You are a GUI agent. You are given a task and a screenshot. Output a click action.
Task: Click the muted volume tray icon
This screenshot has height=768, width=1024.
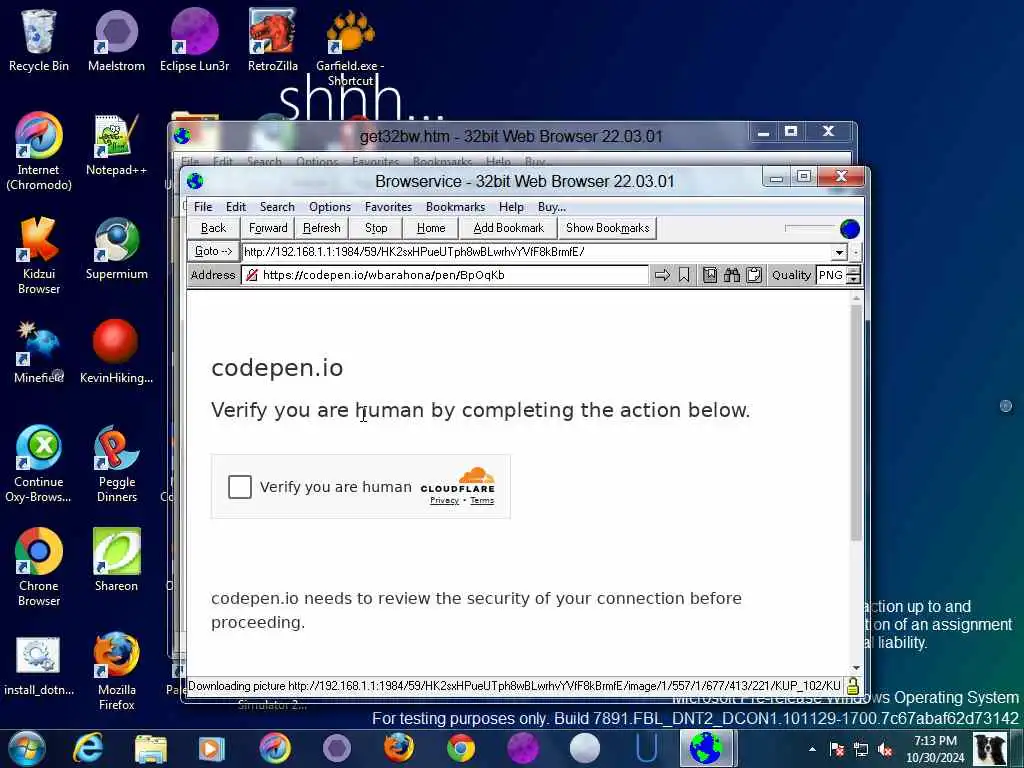click(x=885, y=749)
